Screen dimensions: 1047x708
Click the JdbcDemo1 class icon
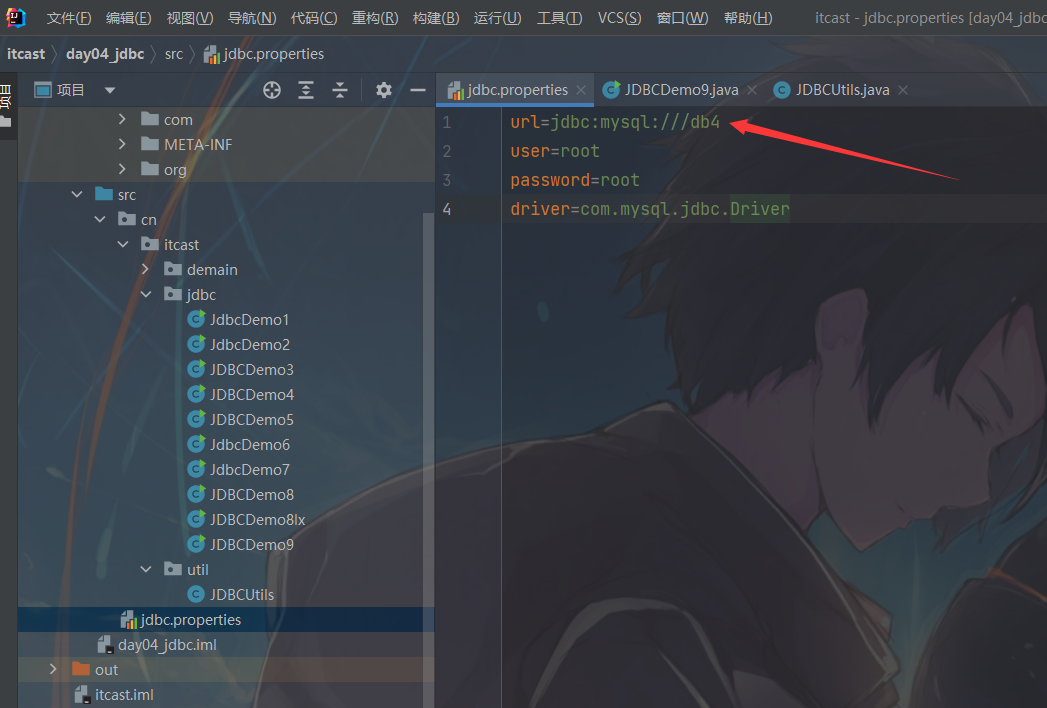pos(196,319)
